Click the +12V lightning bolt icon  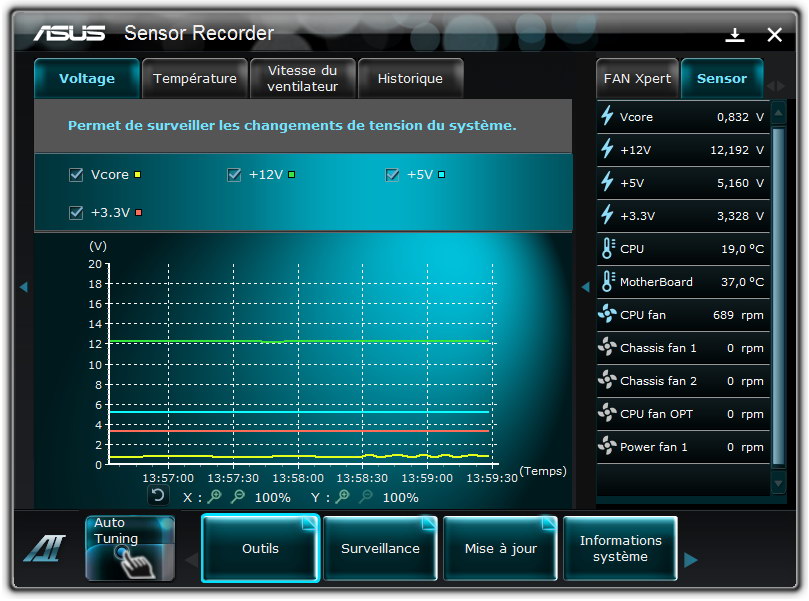click(x=607, y=149)
